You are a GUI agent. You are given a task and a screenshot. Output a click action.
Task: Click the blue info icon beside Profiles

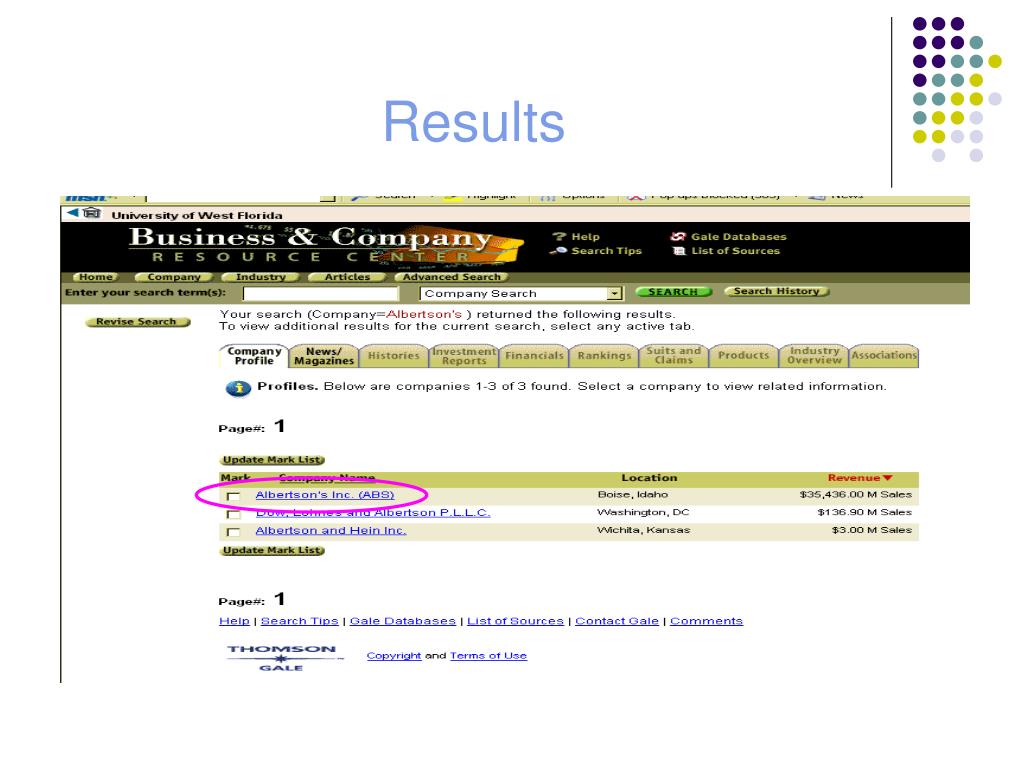tap(238, 389)
